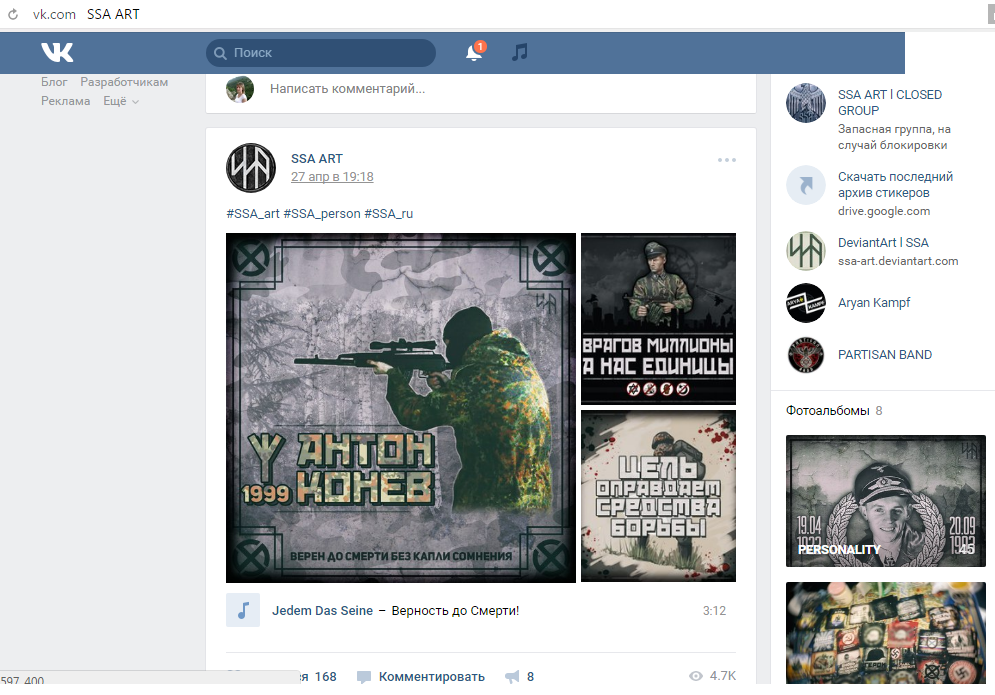
Task: Click the share megaphone icon under post
Action: [512, 677]
